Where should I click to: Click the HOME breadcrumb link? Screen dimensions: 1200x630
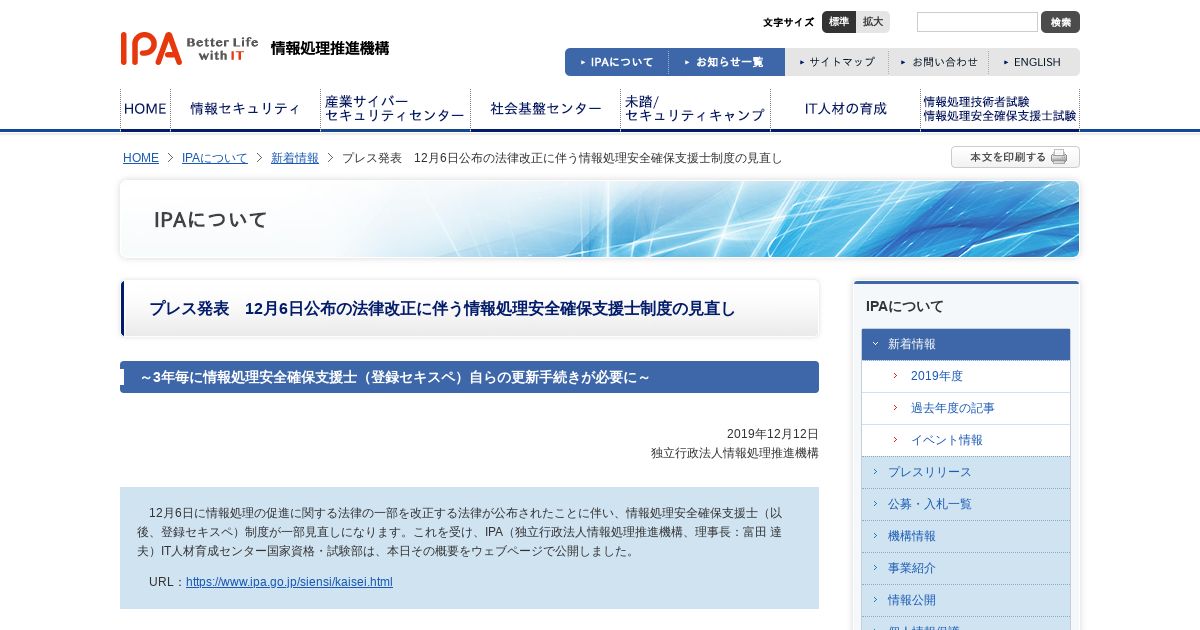141,158
